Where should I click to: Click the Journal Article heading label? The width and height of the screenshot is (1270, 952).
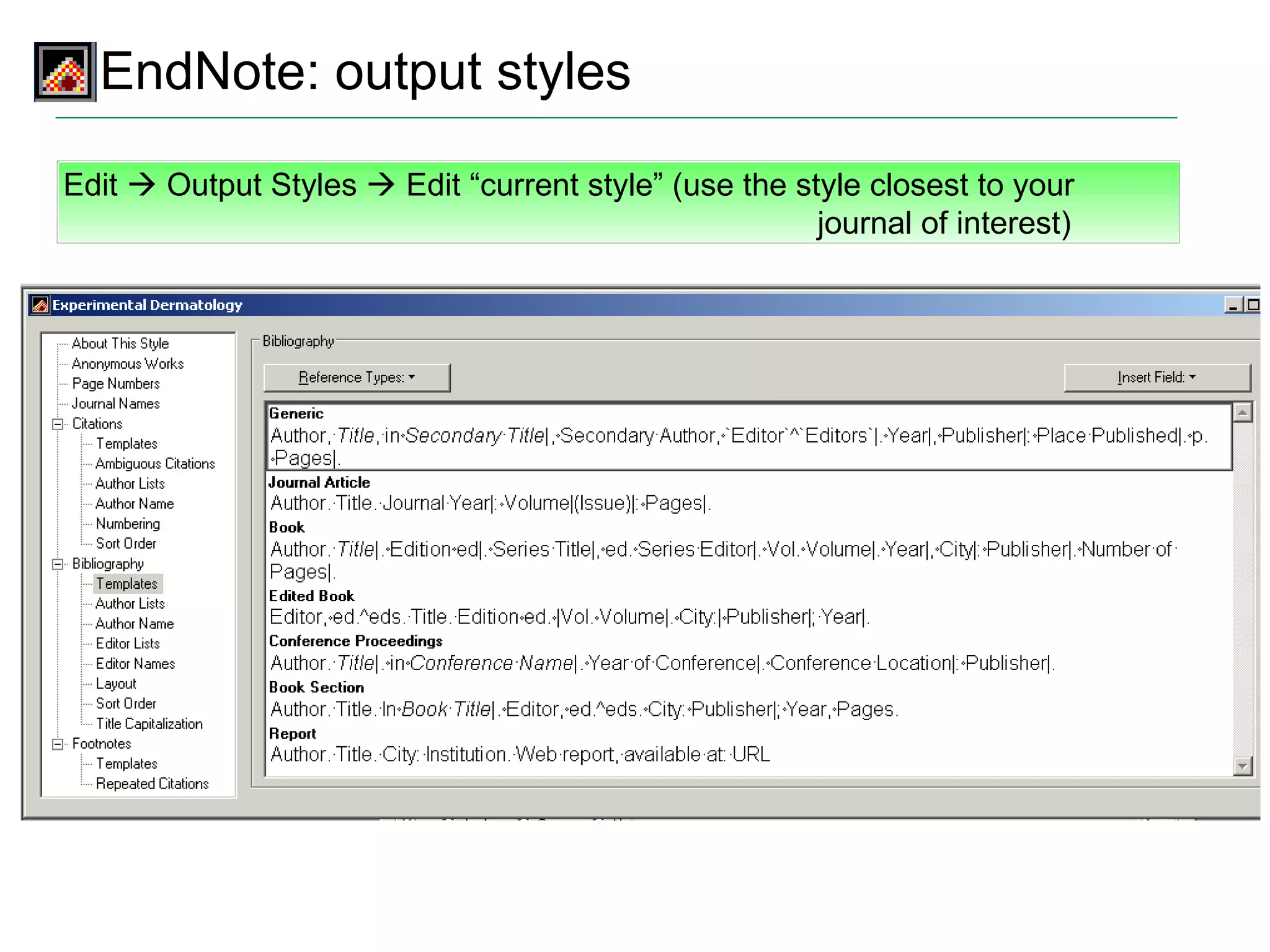[x=319, y=482]
